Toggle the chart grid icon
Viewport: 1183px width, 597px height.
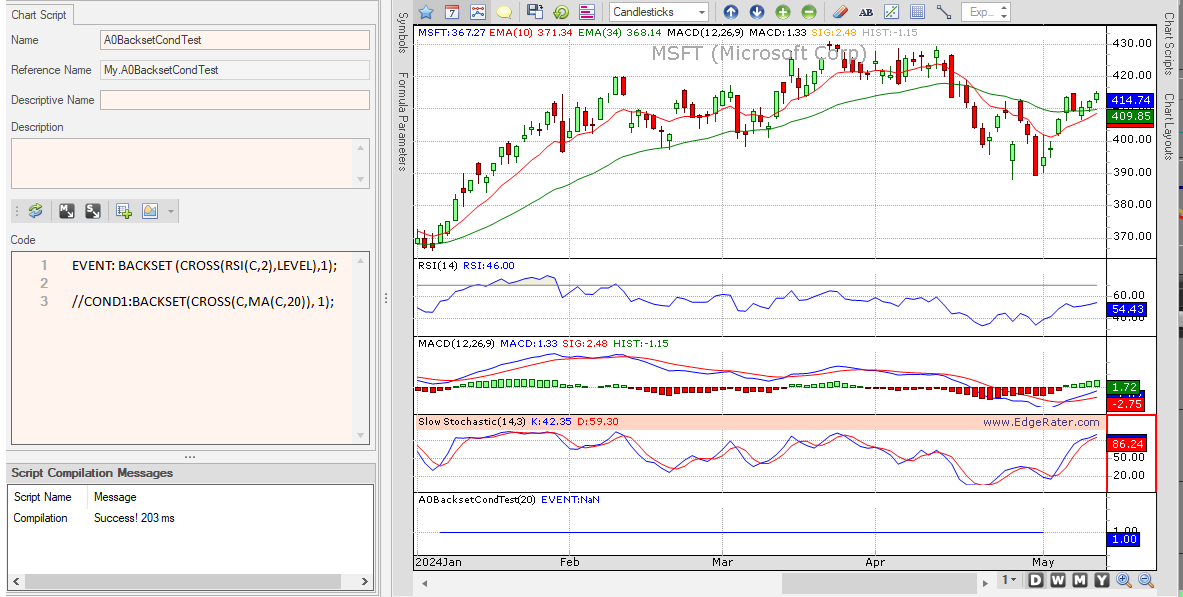pyautogui.click(x=917, y=12)
